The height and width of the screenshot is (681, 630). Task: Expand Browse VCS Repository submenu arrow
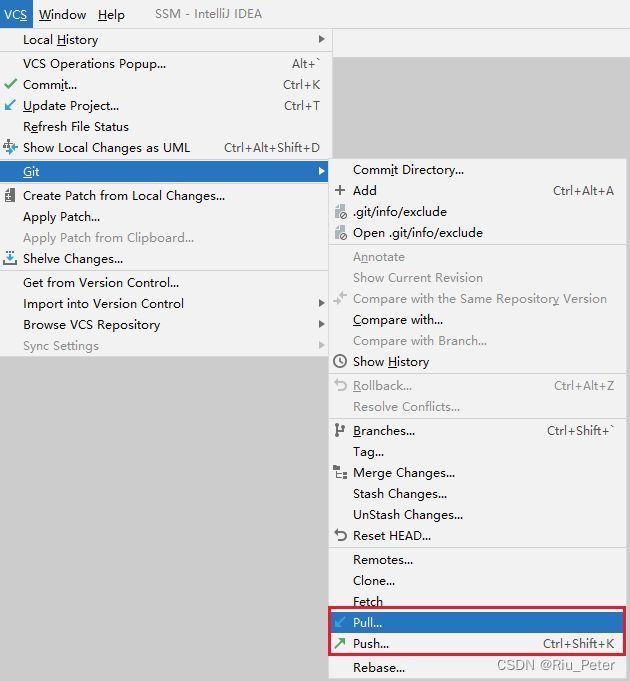pos(321,324)
